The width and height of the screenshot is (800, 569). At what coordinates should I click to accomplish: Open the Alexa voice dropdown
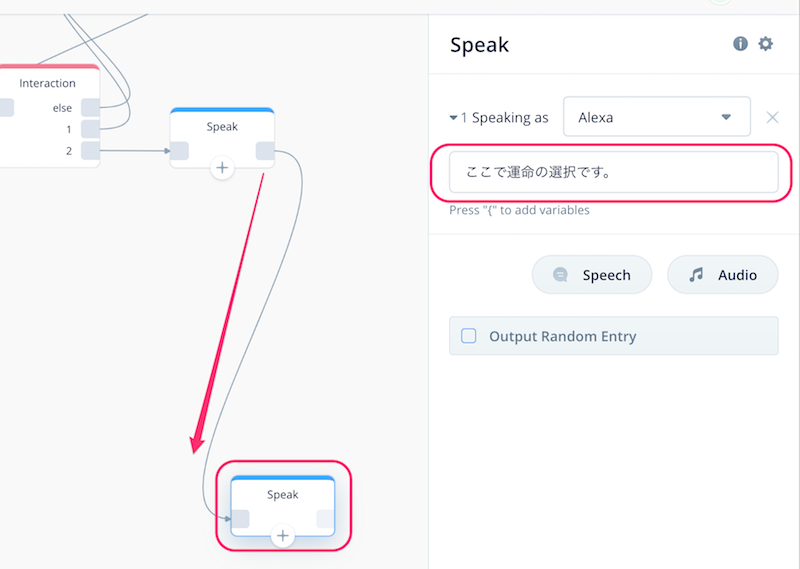tap(657, 117)
